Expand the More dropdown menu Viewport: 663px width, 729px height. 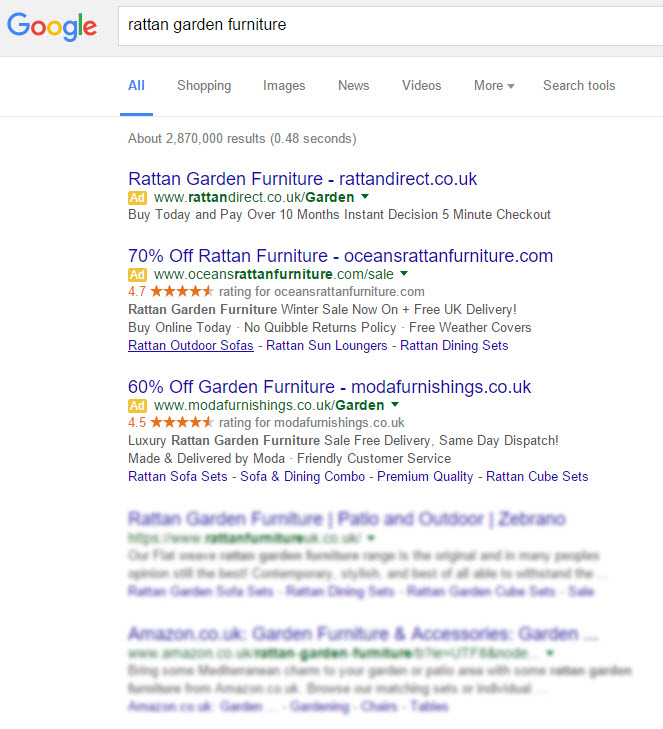[x=494, y=86]
